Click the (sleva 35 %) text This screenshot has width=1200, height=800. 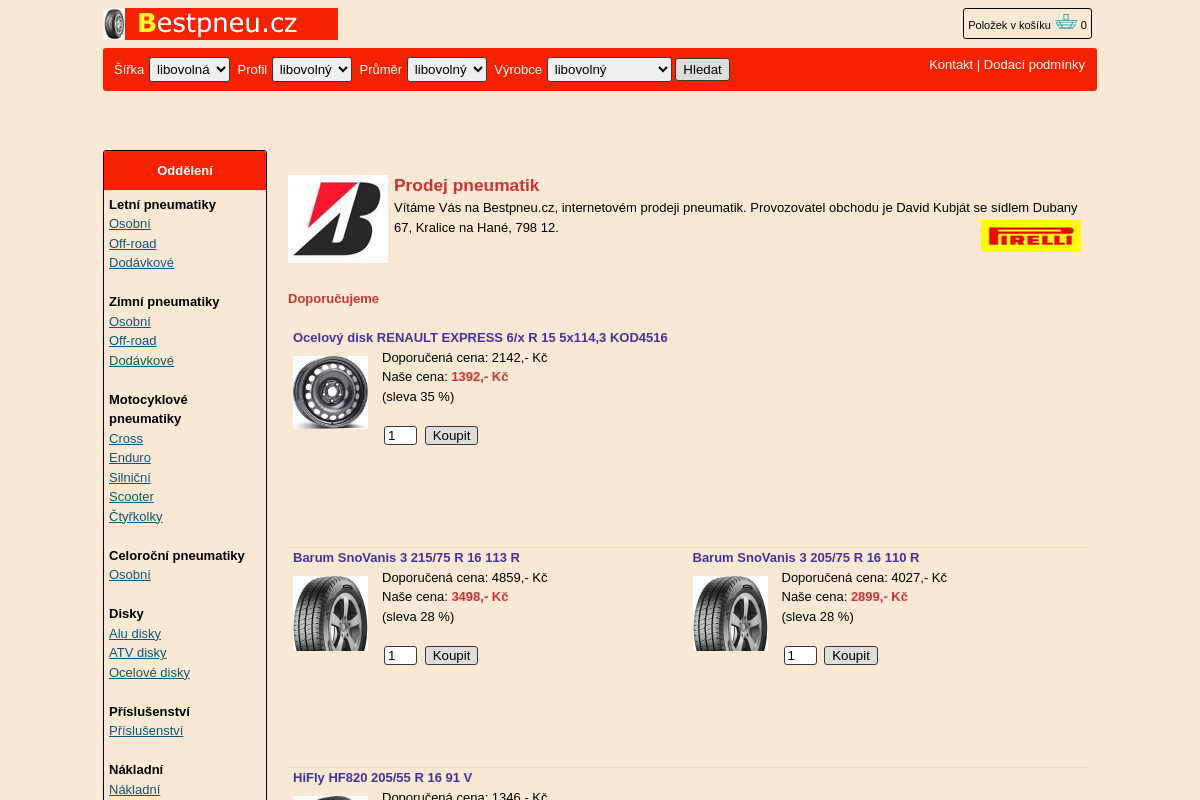coord(418,397)
